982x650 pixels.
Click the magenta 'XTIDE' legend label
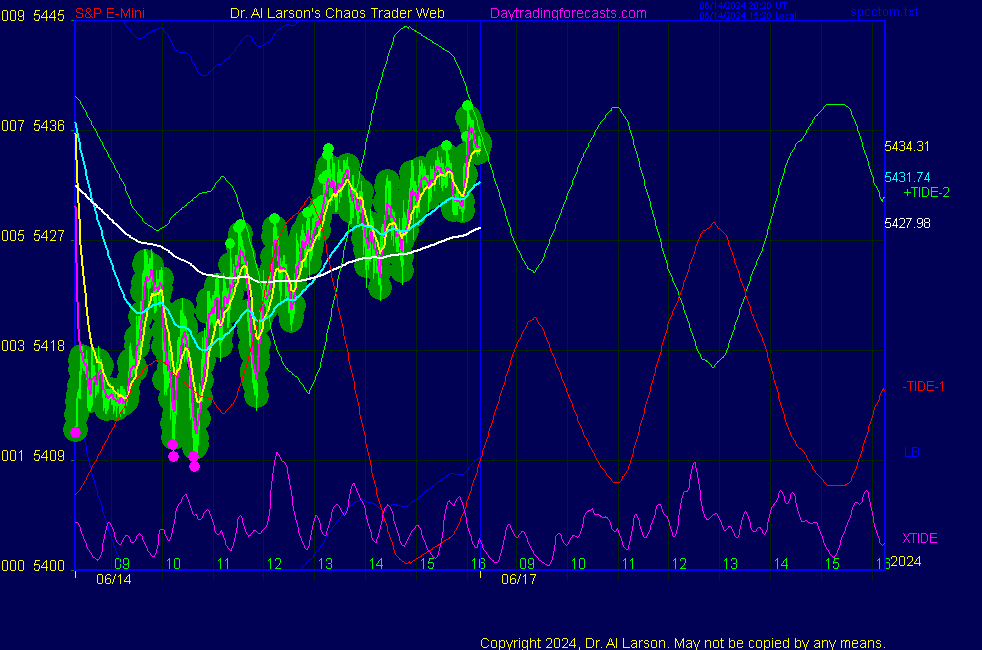pos(920,539)
